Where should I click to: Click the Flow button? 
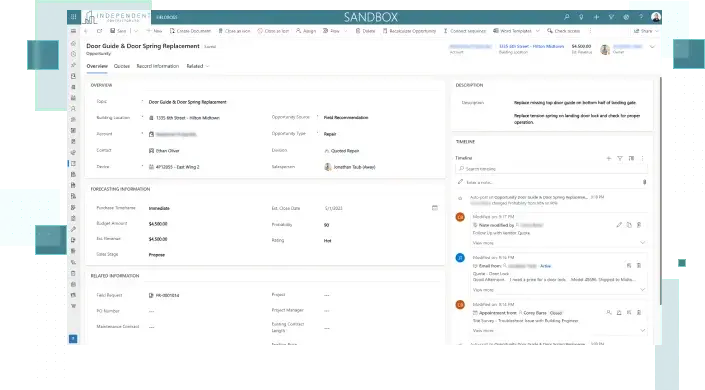pos(331,31)
